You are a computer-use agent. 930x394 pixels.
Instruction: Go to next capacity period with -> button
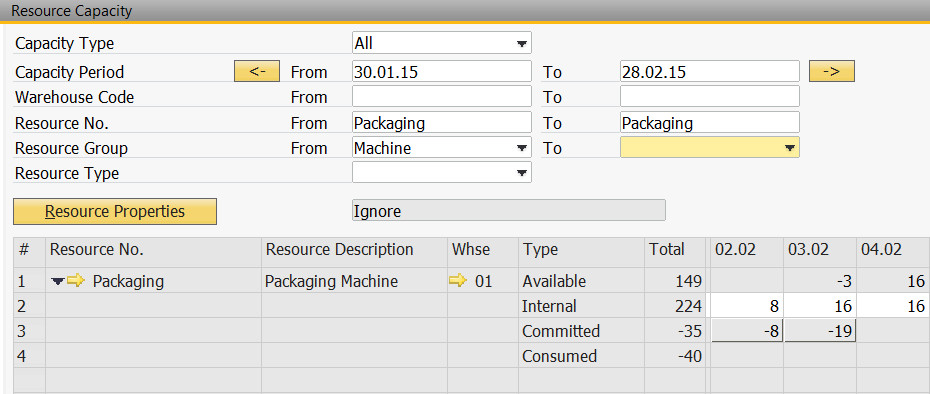tap(832, 71)
